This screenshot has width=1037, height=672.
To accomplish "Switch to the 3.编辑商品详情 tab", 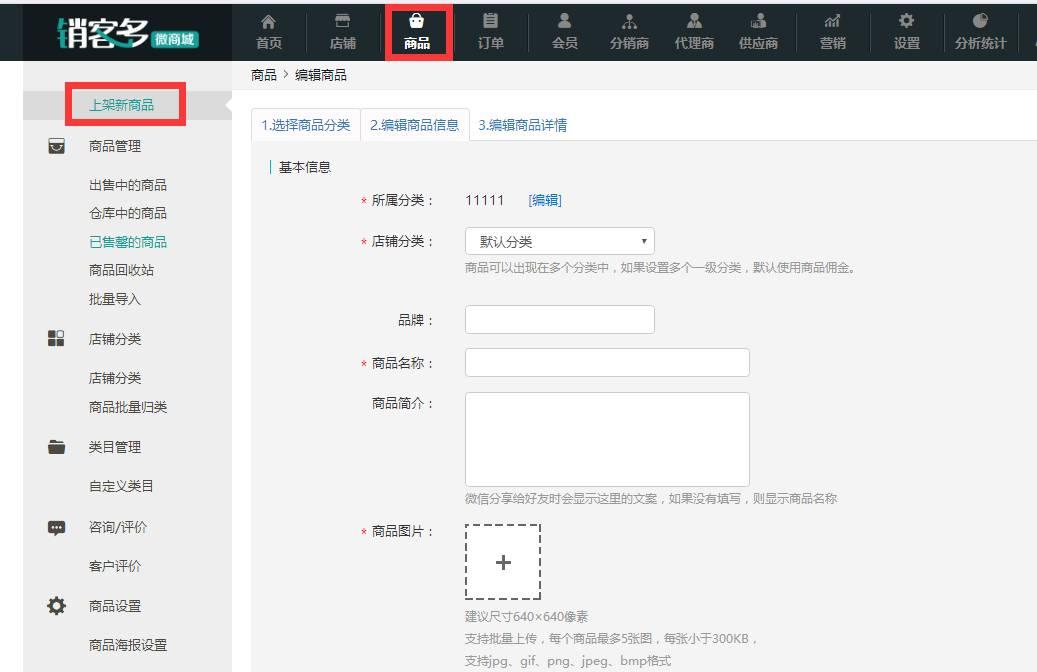I will click(524, 125).
